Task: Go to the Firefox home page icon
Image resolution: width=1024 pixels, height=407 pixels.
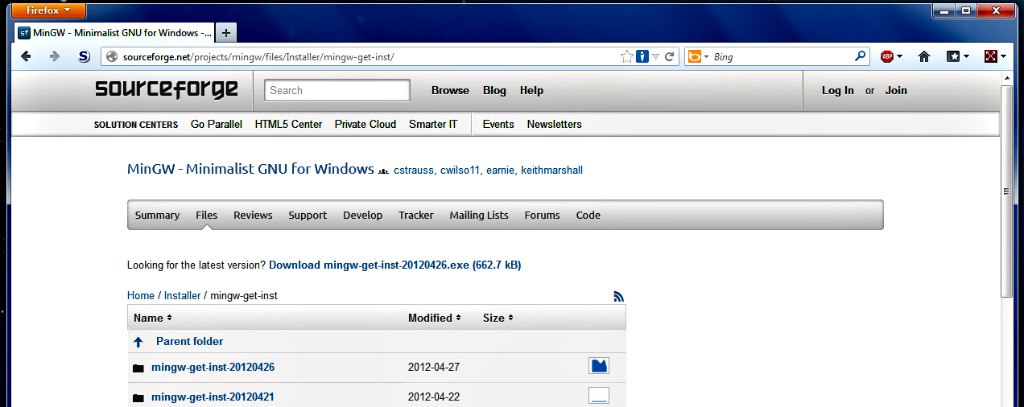Action: [x=923, y=57]
